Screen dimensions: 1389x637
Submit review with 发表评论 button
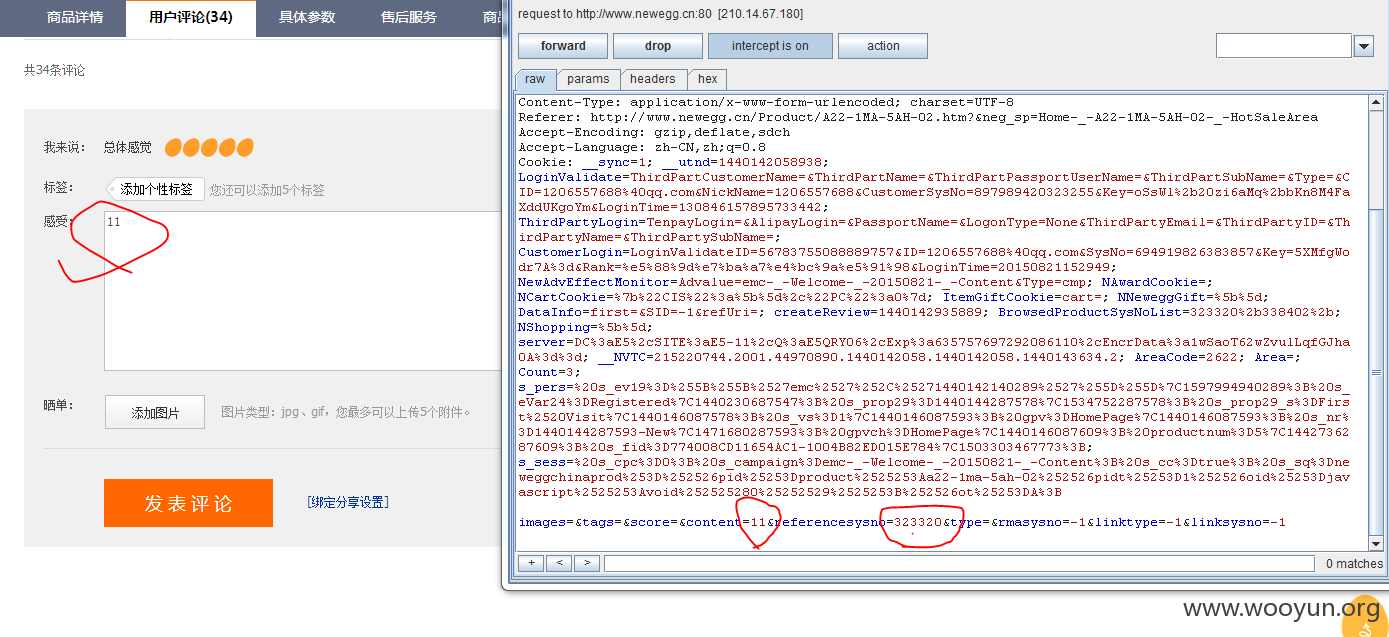(x=188, y=503)
